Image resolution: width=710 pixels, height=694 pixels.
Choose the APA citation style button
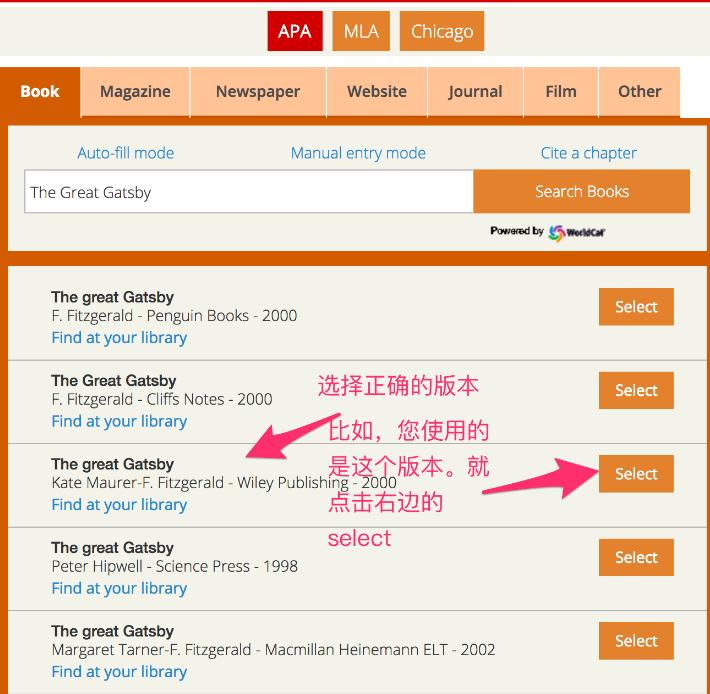click(295, 31)
